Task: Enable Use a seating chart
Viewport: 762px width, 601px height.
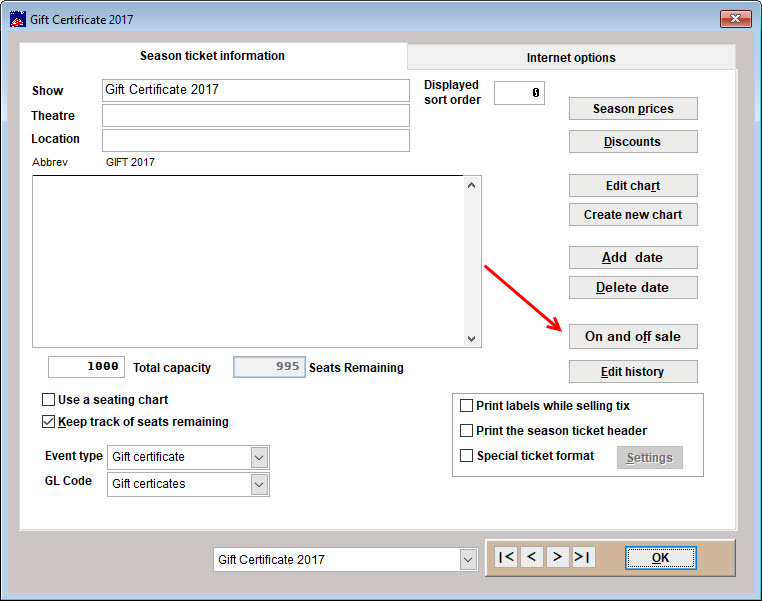Action: pyautogui.click(x=48, y=399)
